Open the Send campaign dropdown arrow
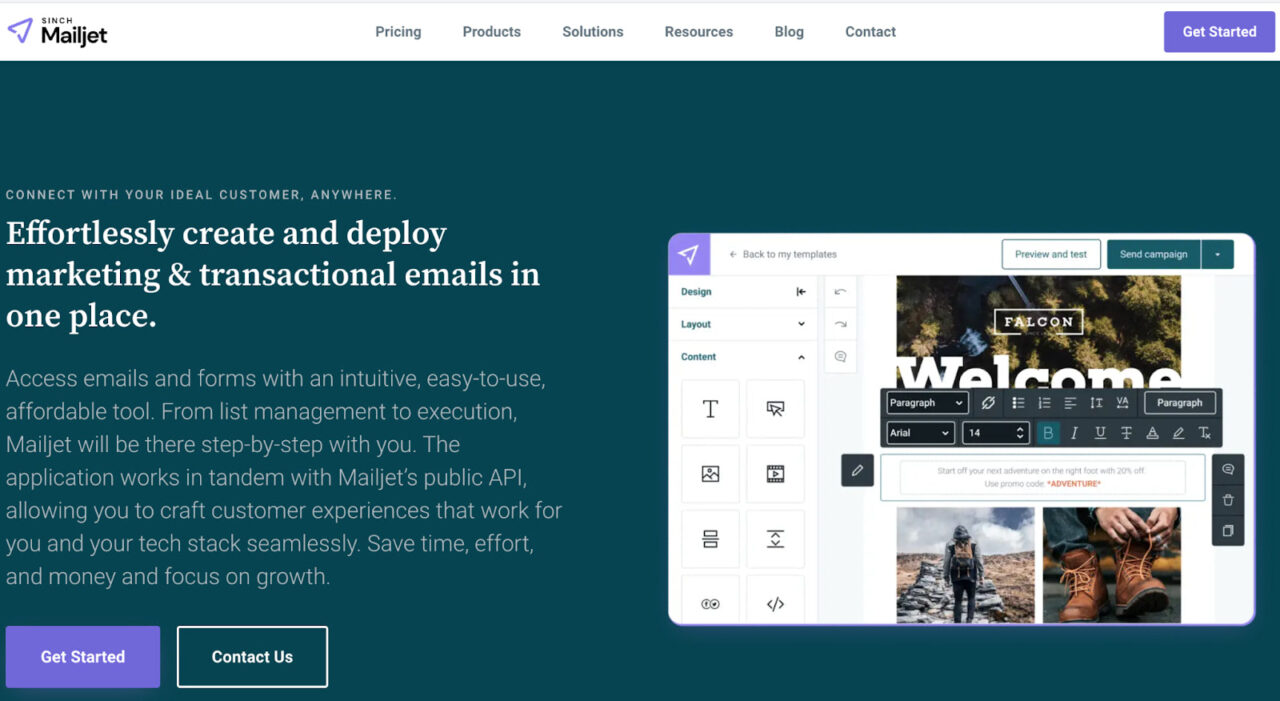1280x701 pixels. pyautogui.click(x=1218, y=254)
